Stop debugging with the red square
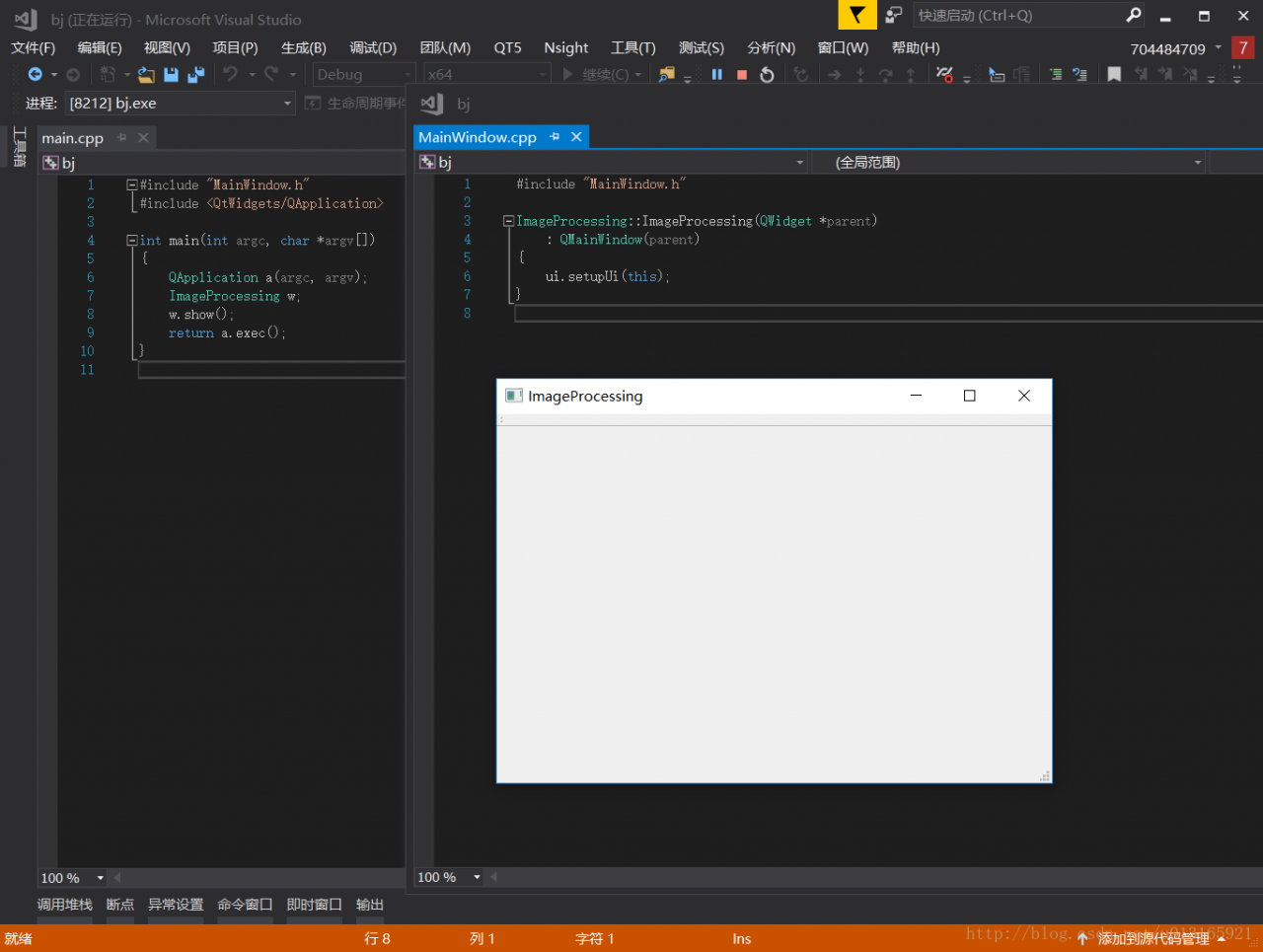Image resolution: width=1263 pixels, height=952 pixels. click(x=742, y=75)
